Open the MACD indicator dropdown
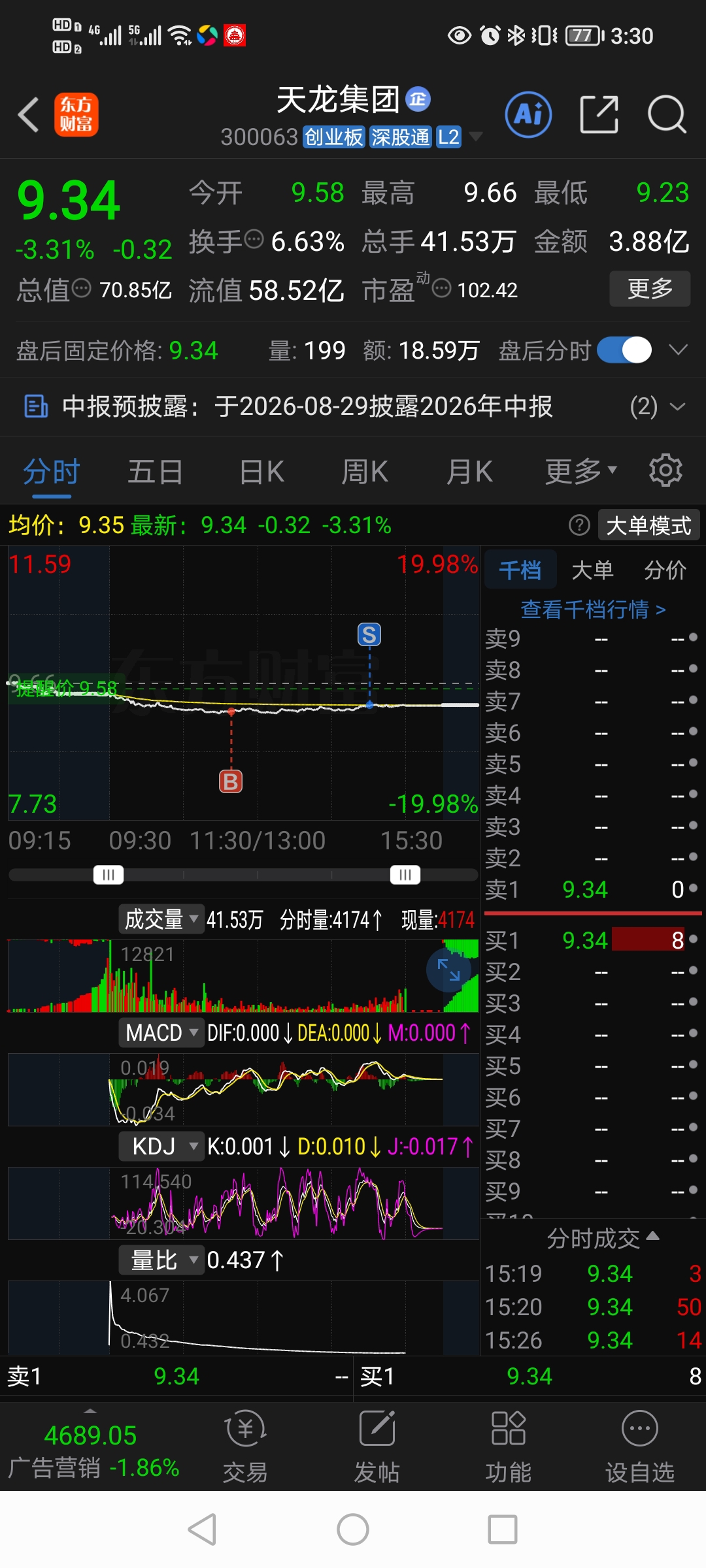This screenshot has width=706, height=1568. click(x=161, y=1033)
